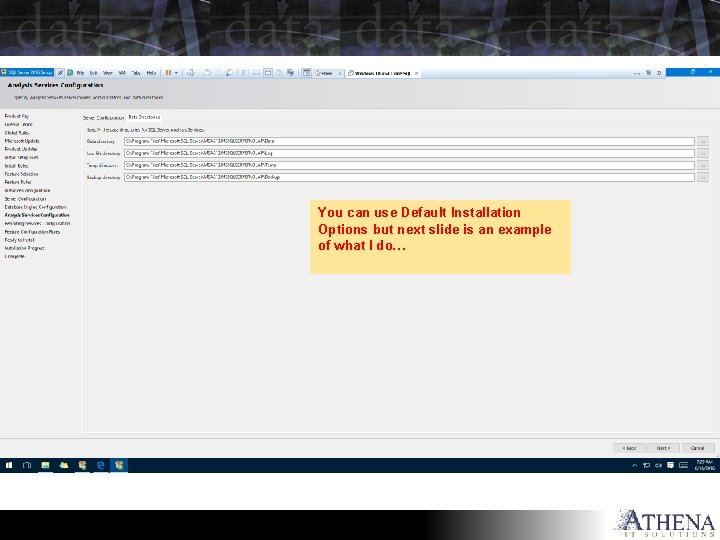Open the VMware VM menu
Viewport: 720px width, 540px height.
pos(122,73)
